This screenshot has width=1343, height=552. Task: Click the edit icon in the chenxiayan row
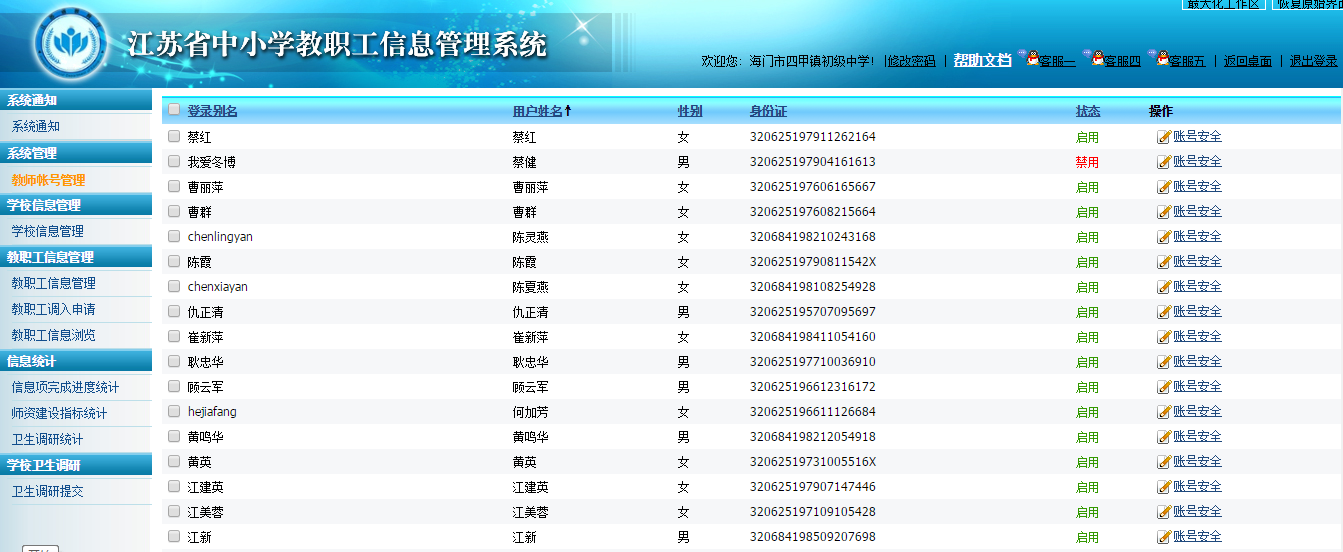click(1164, 287)
